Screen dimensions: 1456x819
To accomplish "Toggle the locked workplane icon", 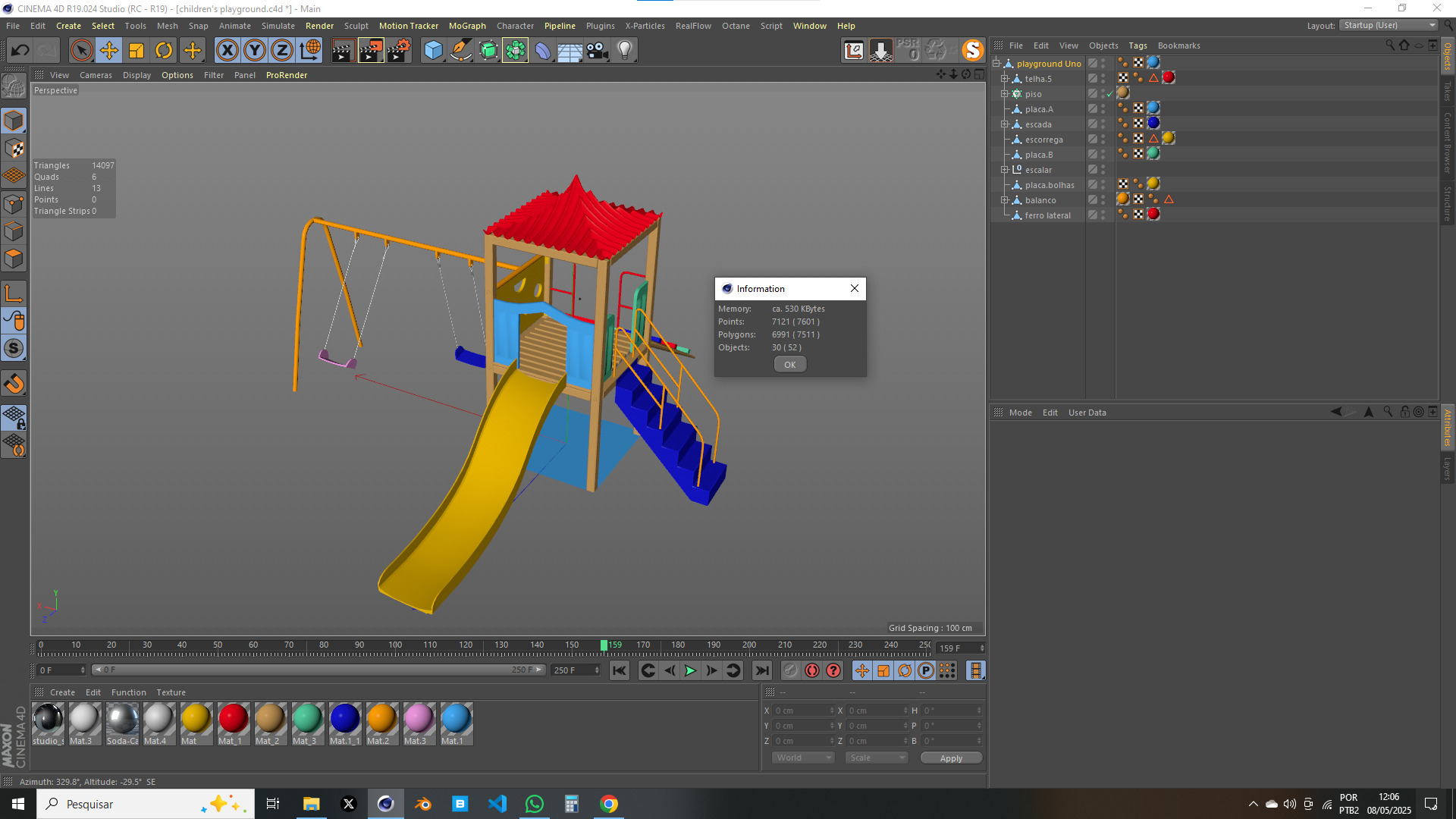I will pos(14,417).
